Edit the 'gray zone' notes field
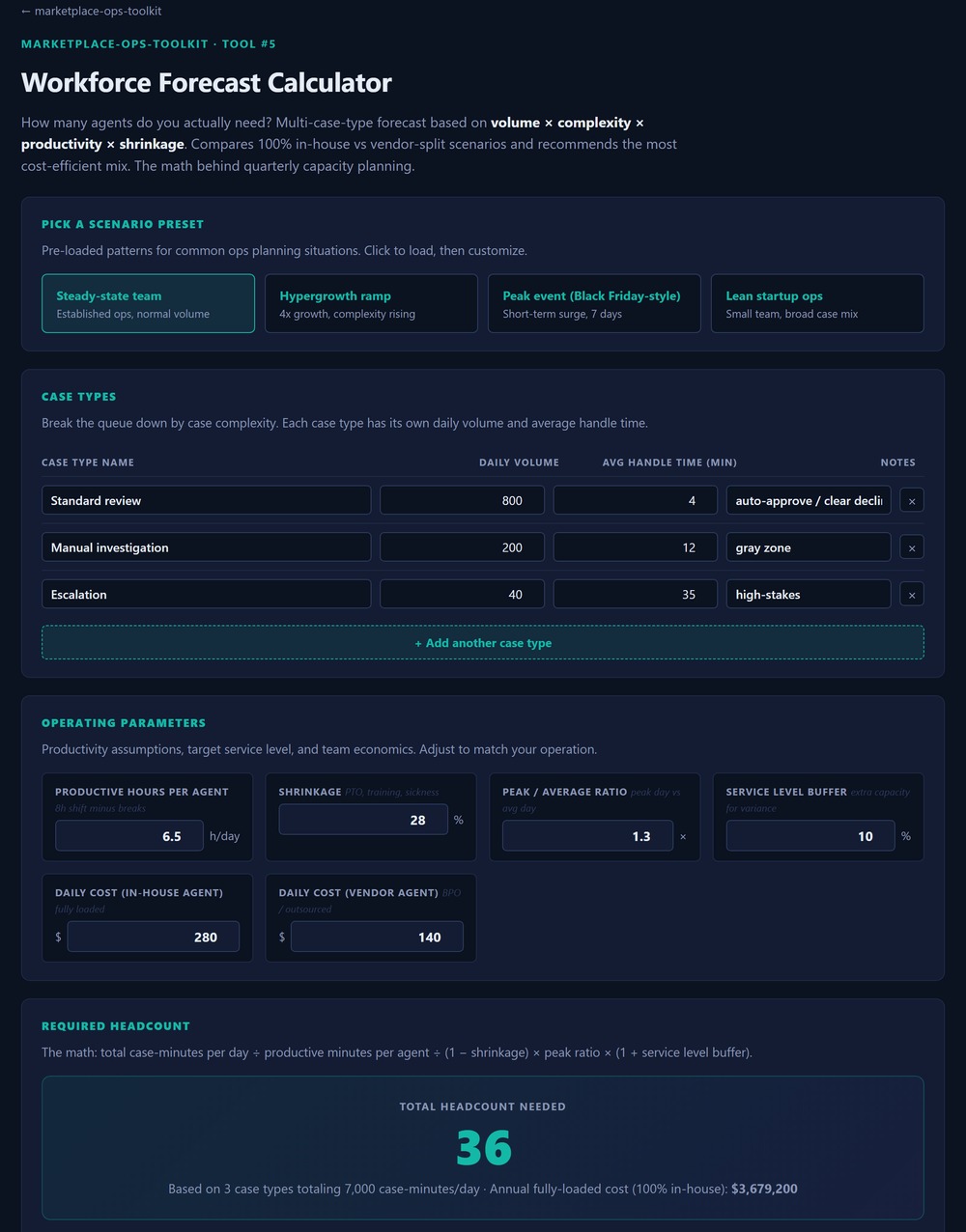Viewport: 966px width, 1232px height. (x=809, y=547)
